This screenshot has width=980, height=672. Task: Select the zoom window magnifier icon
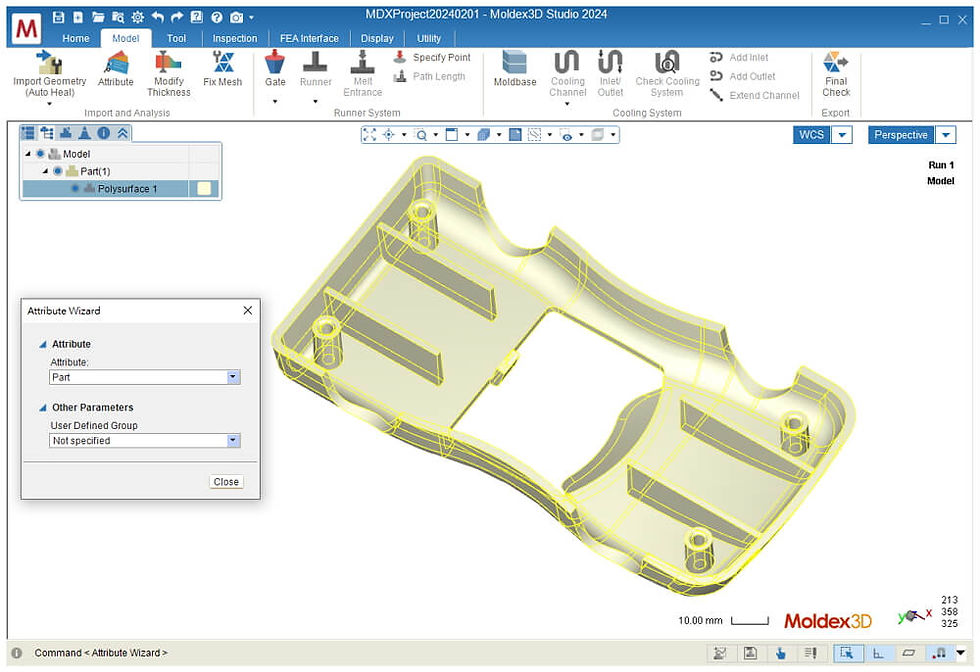point(421,134)
